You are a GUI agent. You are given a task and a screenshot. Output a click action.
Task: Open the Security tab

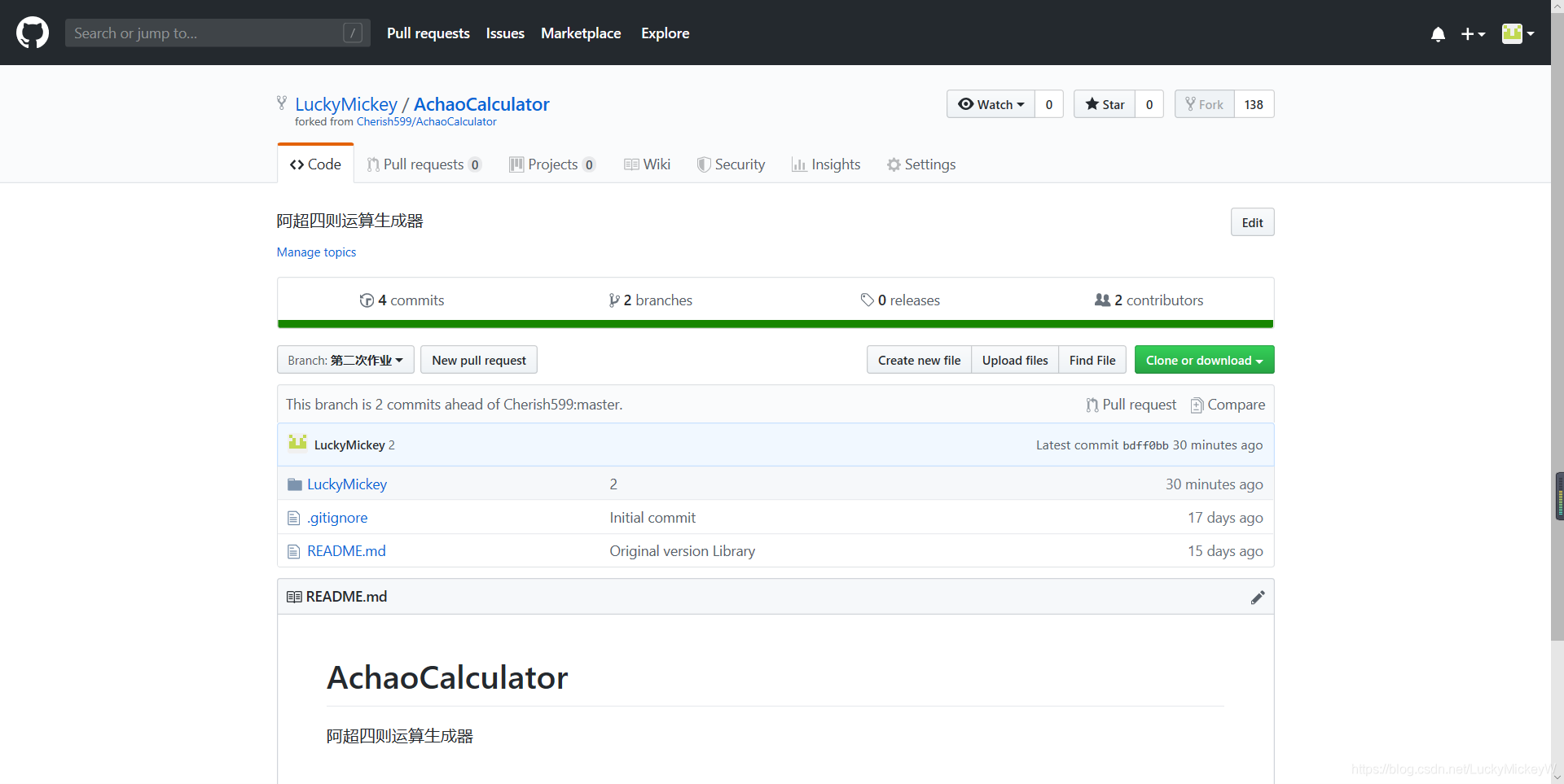[731, 164]
